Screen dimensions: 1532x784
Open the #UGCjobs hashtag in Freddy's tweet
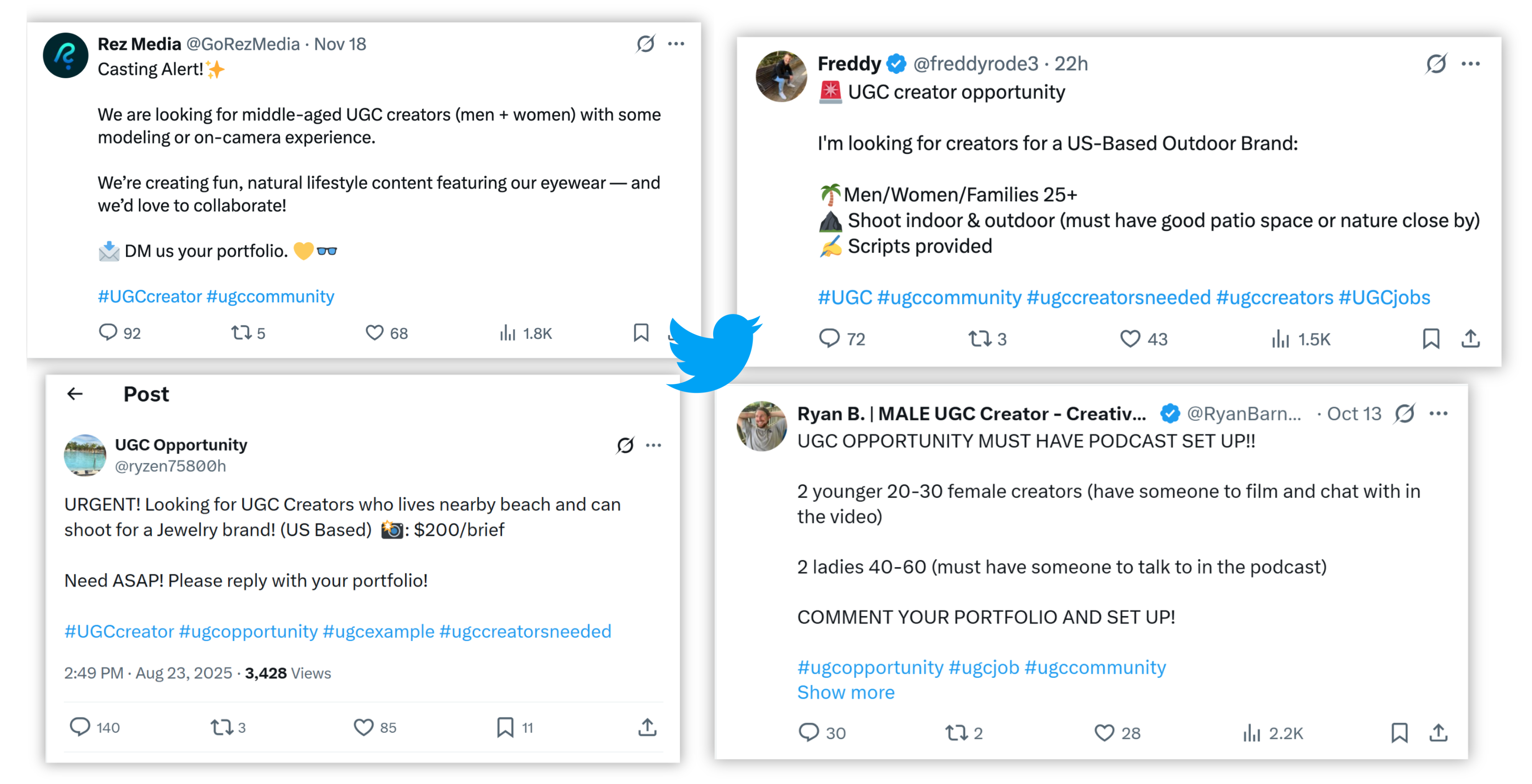pyautogui.click(x=1384, y=297)
